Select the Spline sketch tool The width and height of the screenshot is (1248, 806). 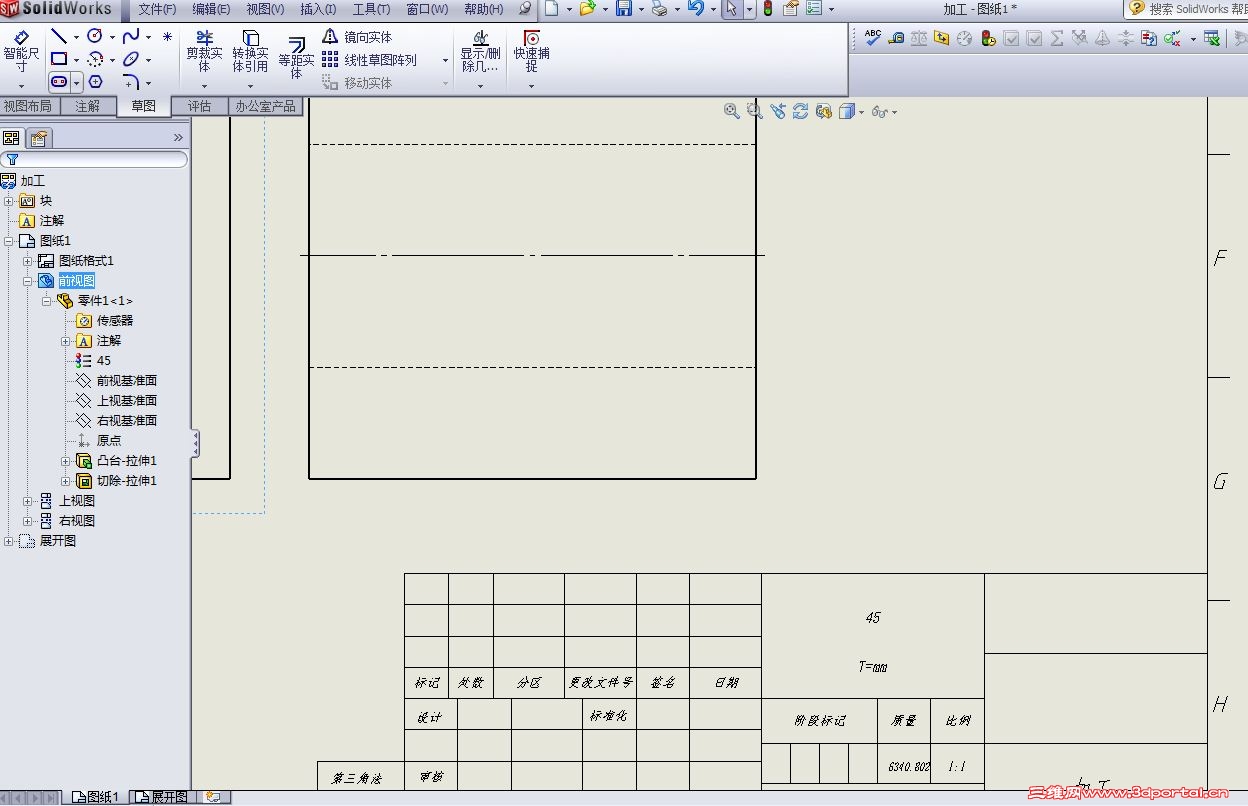coord(131,36)
